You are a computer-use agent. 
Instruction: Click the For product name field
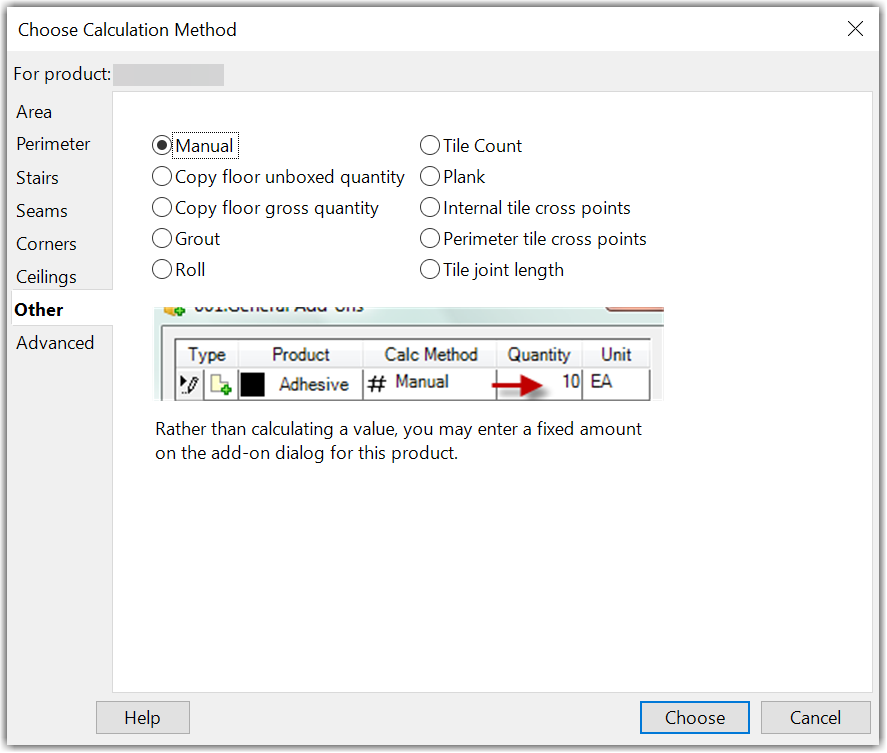pyautogui.click(x=169, y=75)
